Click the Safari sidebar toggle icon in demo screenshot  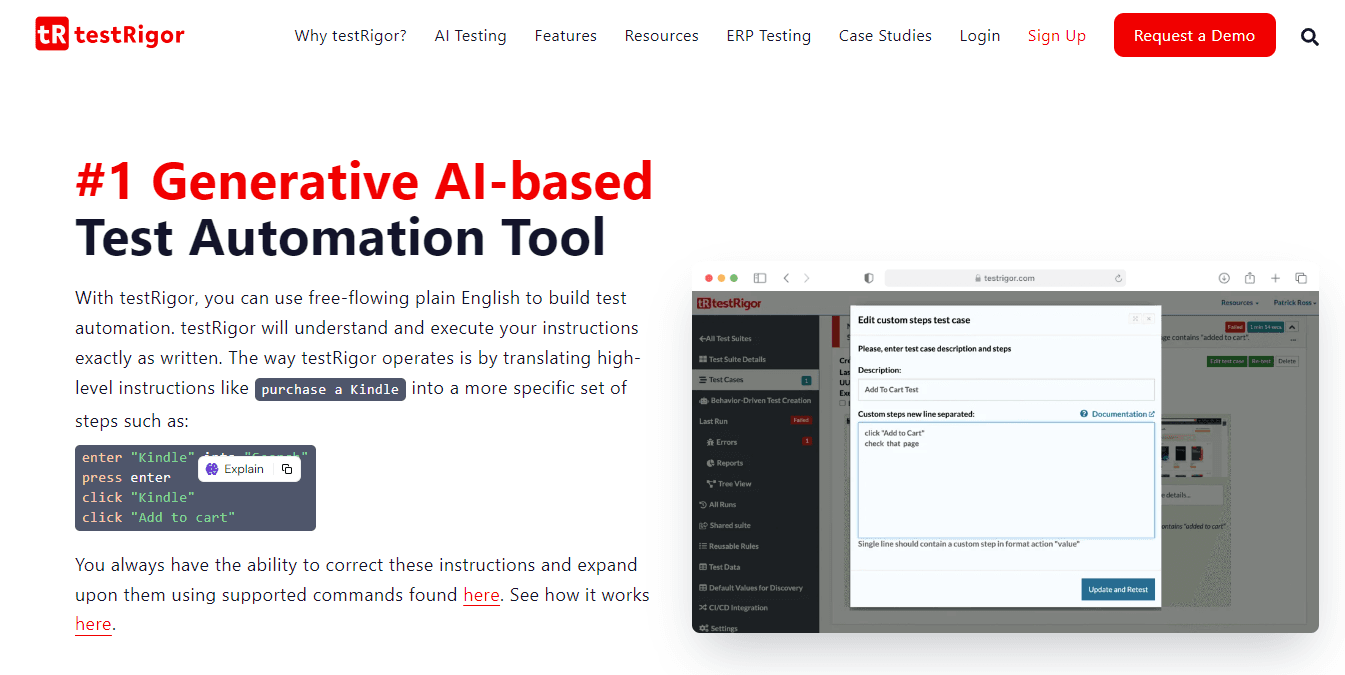760,278
